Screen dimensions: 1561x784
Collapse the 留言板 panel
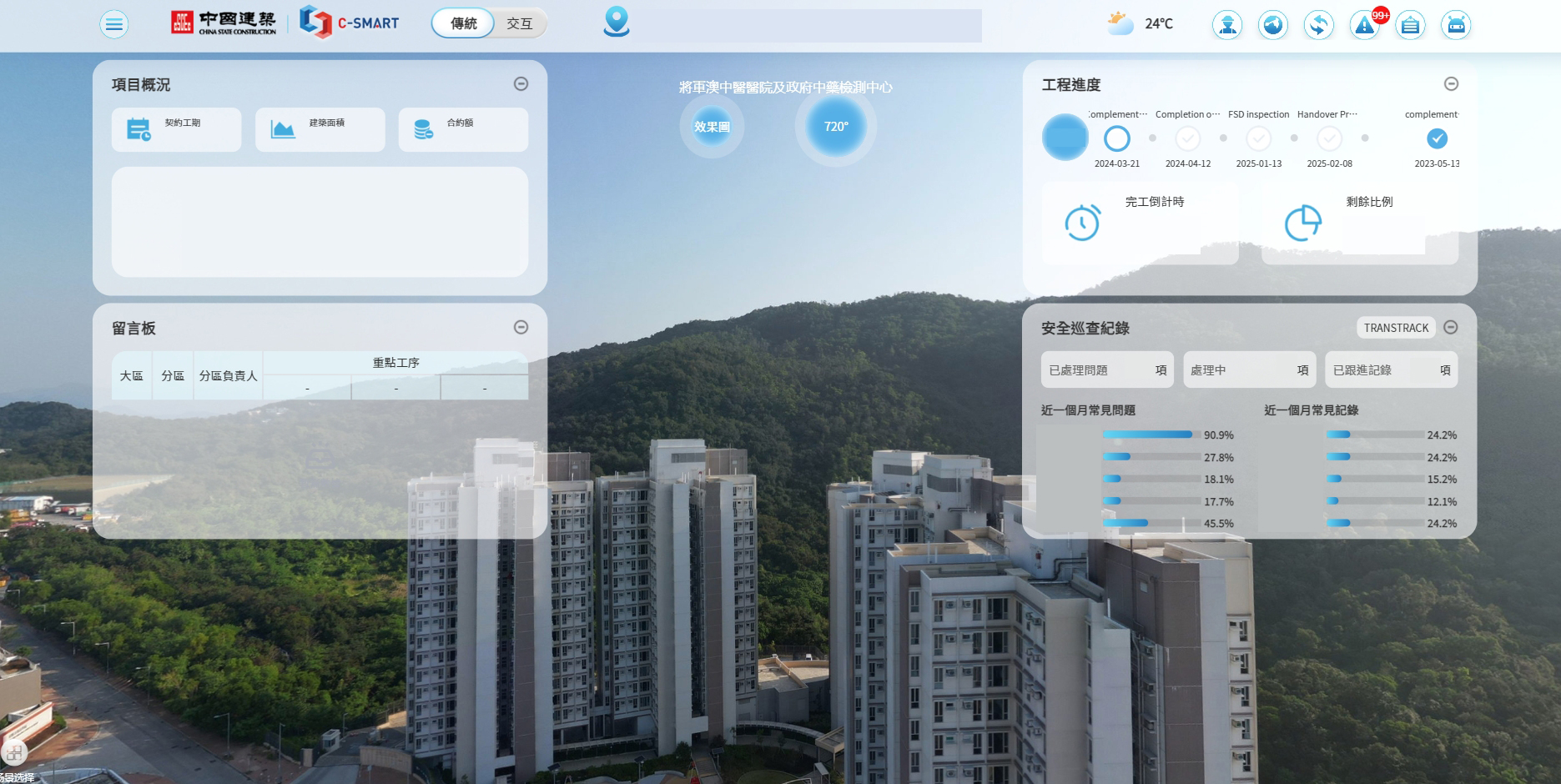521,327
